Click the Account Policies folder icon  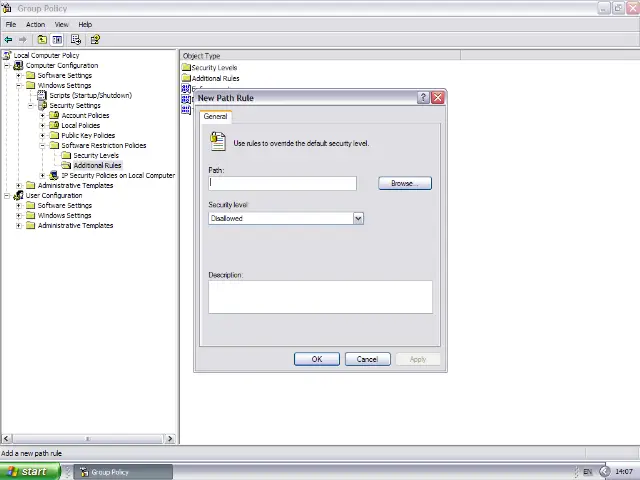coord(54,115)
